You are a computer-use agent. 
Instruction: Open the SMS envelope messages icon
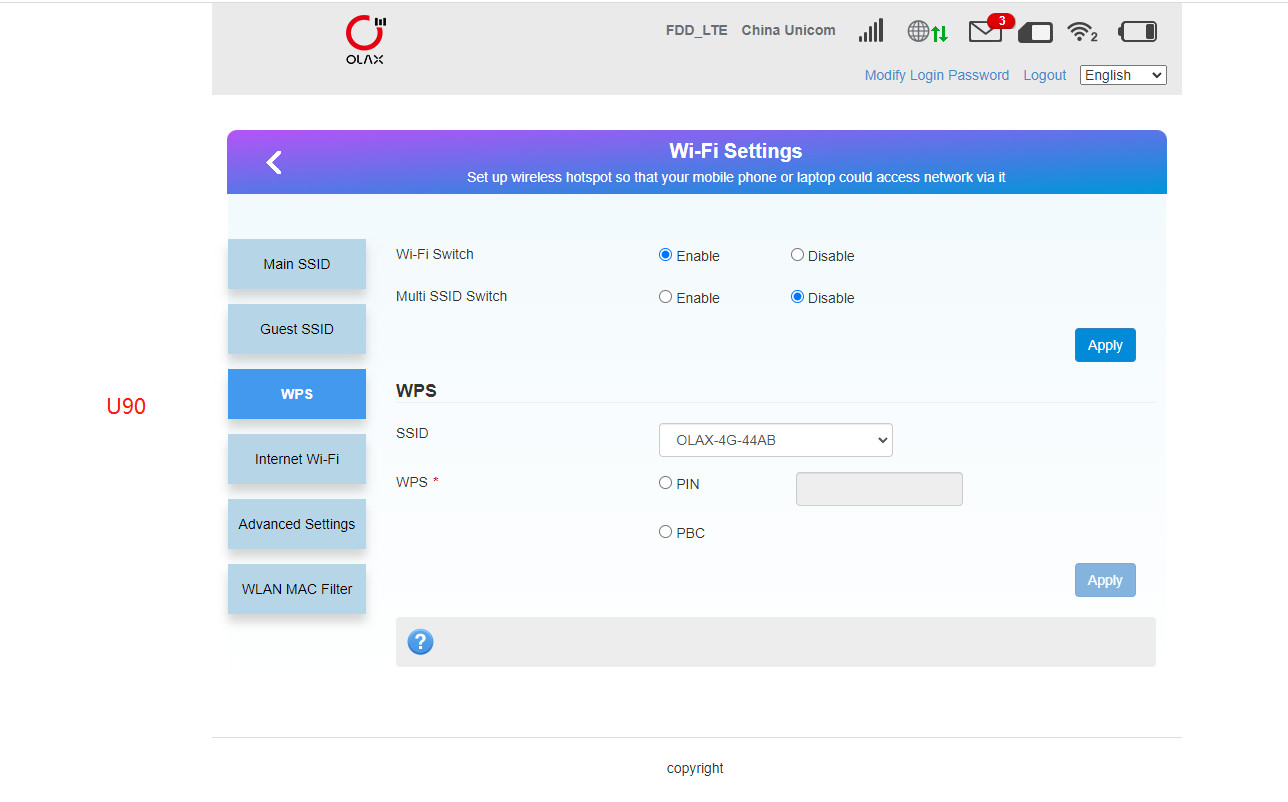pyautogui.click(x=985, y=32)
